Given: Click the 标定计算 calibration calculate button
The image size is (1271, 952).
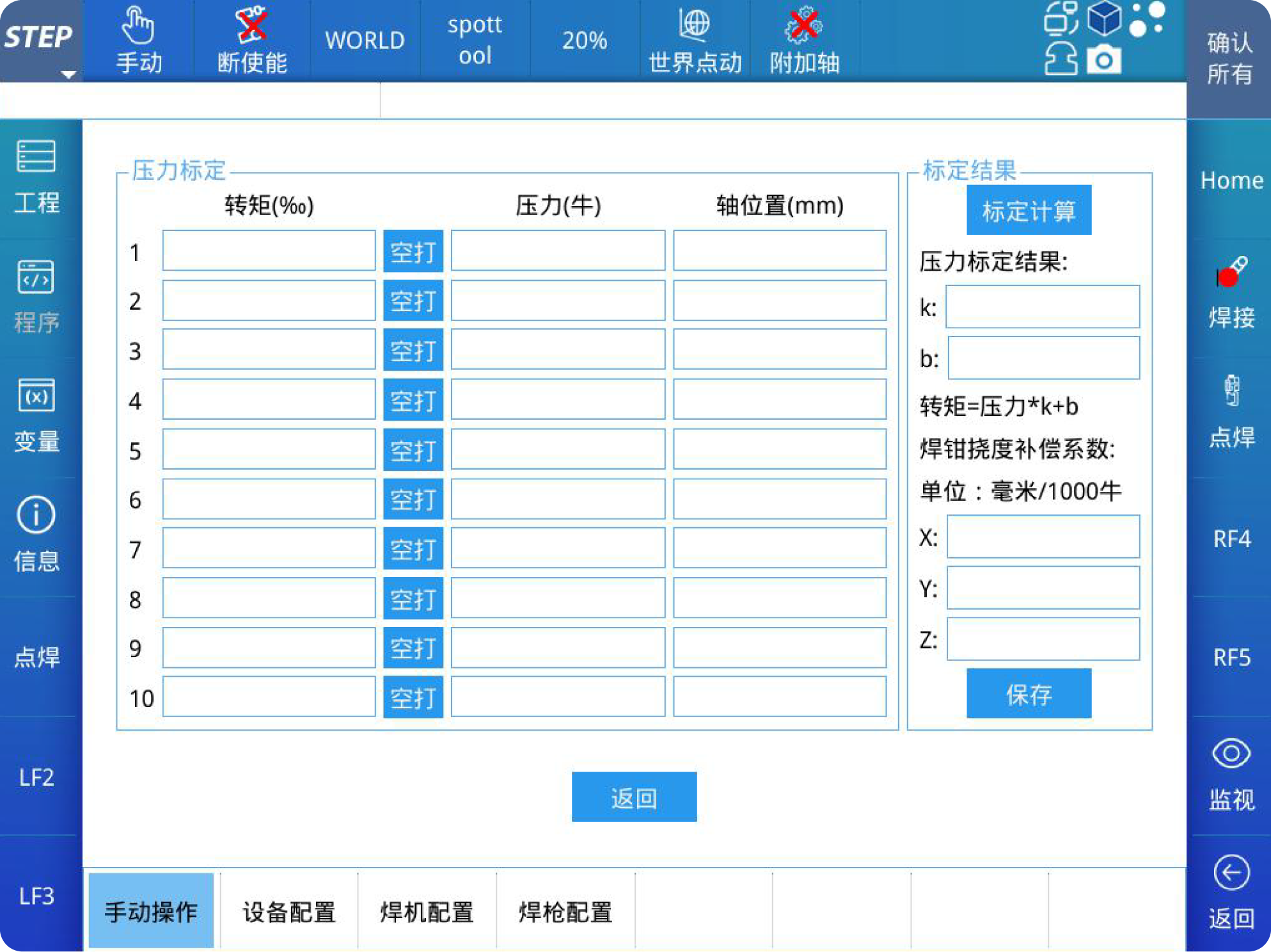Looking at the screenshot, I should pyautogui.click(x=1029, y=210).
